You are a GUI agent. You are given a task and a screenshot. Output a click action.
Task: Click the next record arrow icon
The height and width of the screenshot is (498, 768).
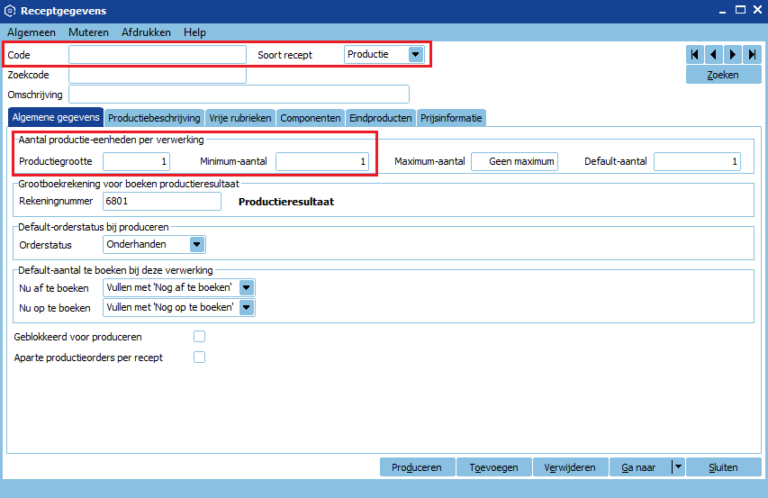coord(732,54)
